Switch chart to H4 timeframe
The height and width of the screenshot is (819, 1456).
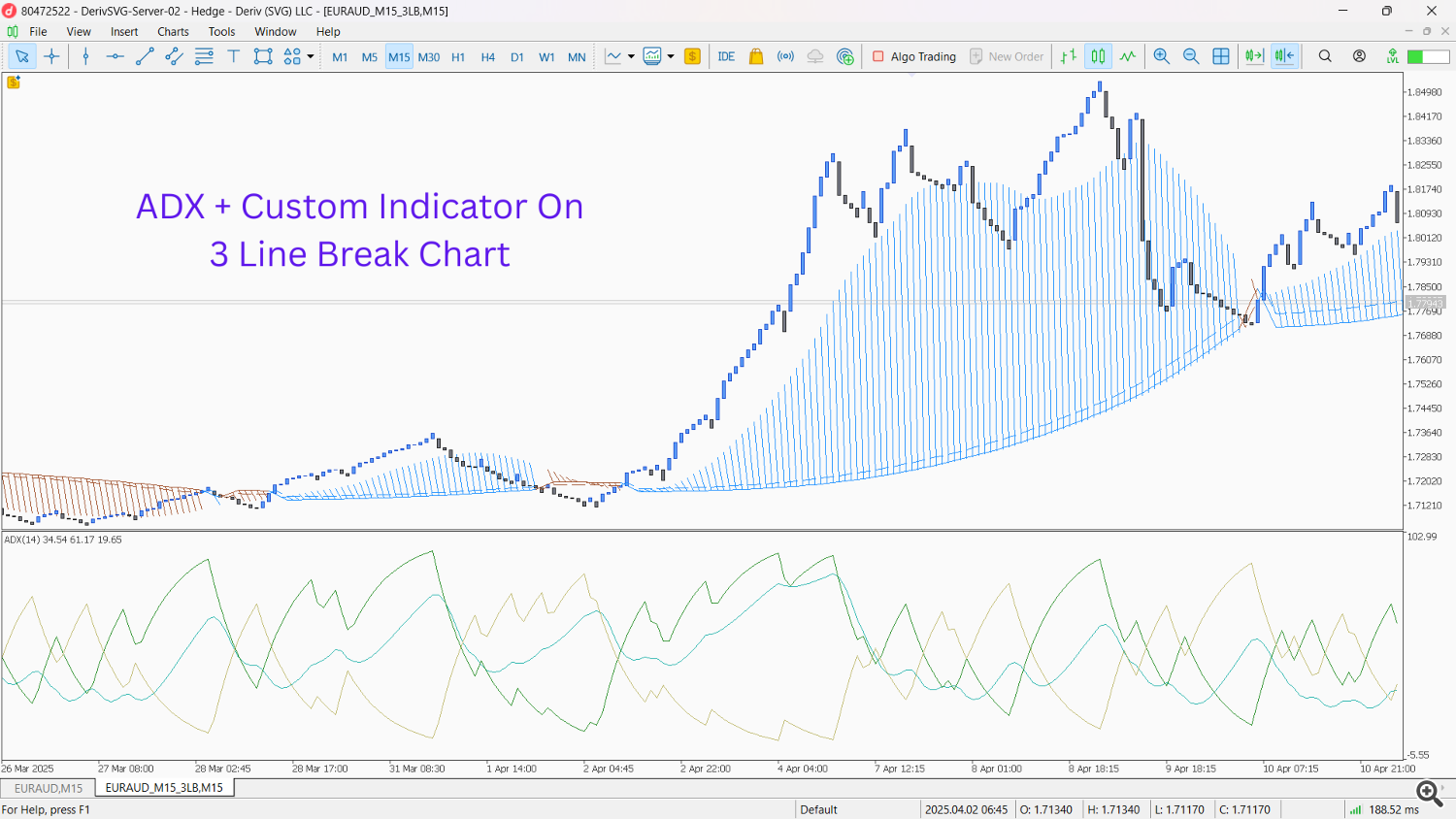point(488,57)
